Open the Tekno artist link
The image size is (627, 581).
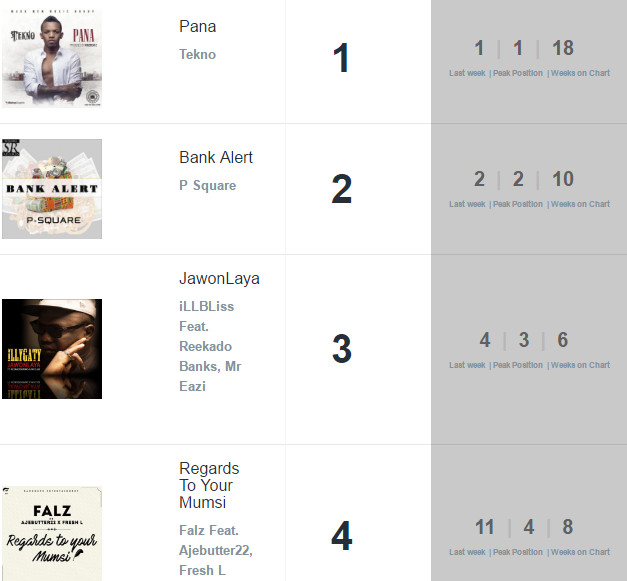(x=198, y=54)
